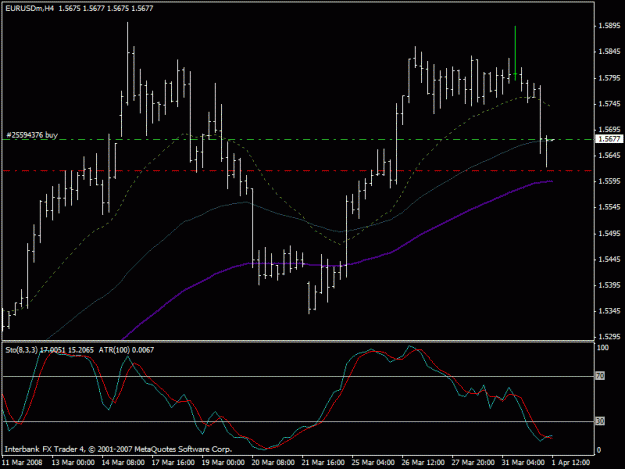Click the 13 Mar 00:00 time label
Screen dimensions: 625x469
(x=73, y=462)
